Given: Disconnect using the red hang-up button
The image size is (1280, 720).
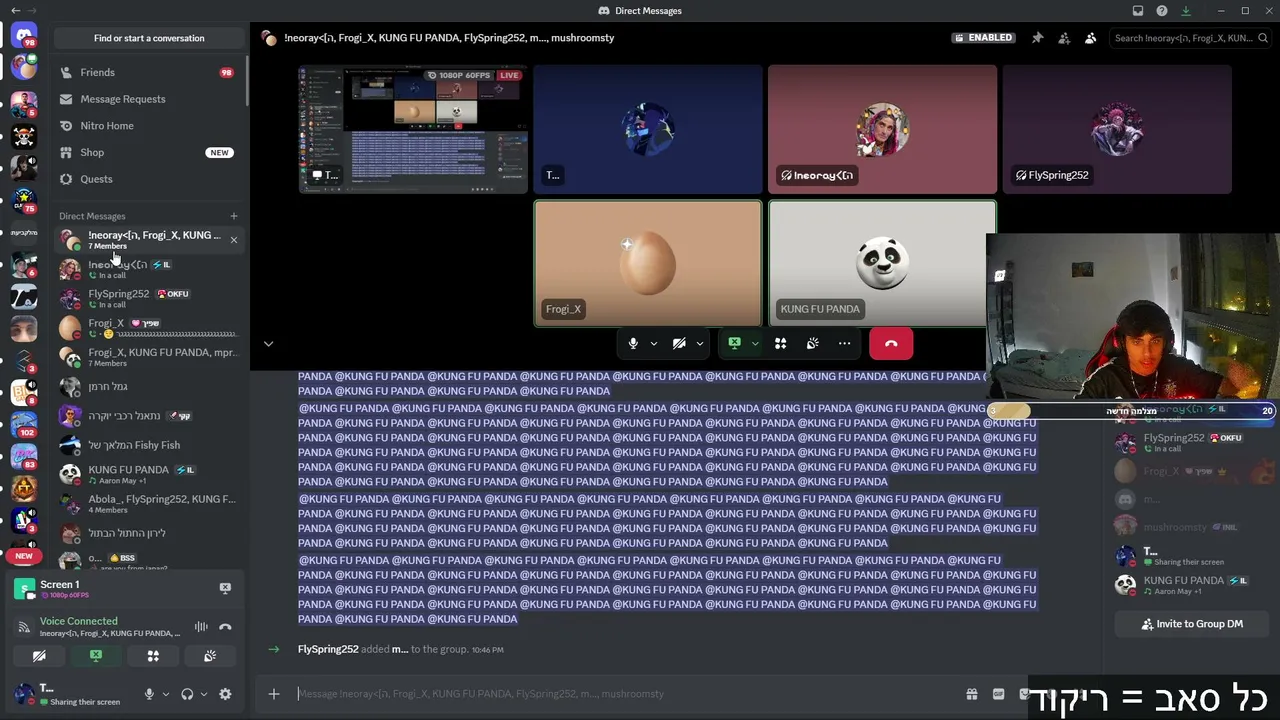Looking at the screenshot, I should [891, 344].
